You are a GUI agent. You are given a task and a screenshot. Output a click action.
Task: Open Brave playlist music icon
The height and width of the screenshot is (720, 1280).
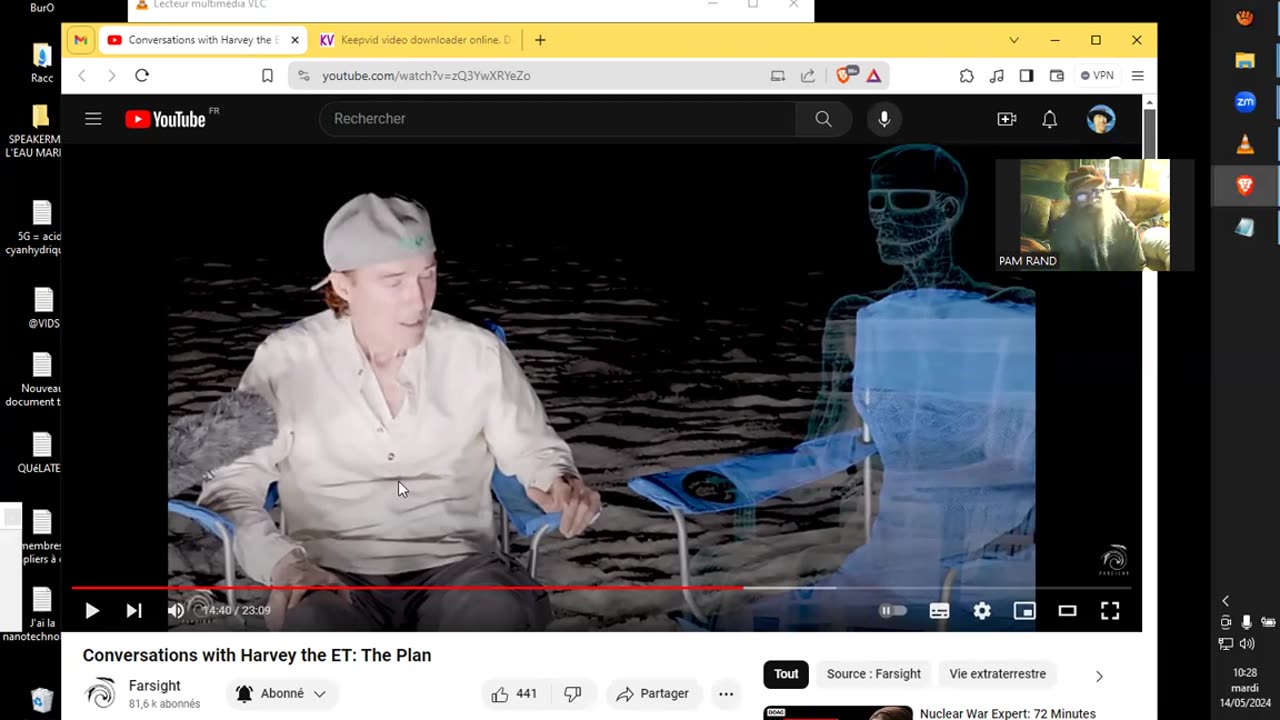coord(996,75)
